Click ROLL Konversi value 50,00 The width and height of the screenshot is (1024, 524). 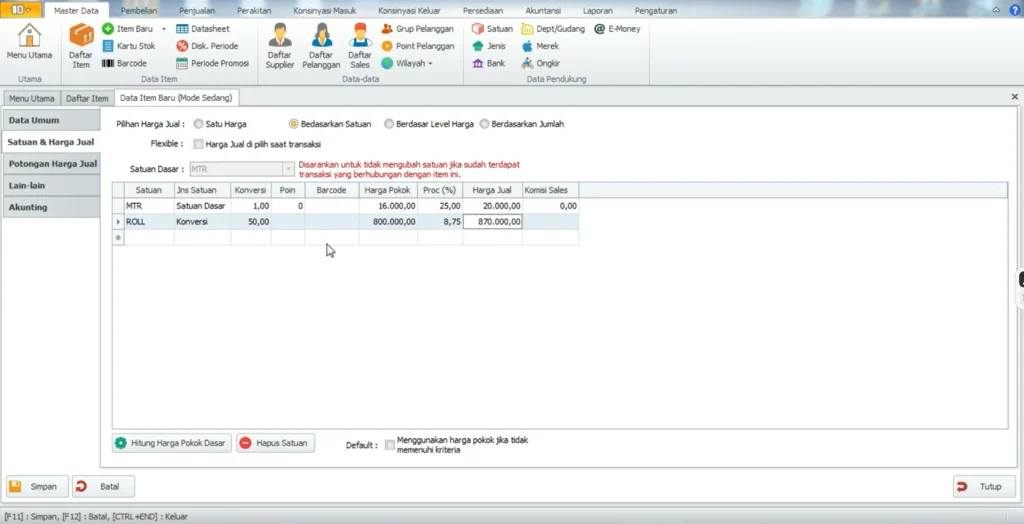click(x=251, y=222)
